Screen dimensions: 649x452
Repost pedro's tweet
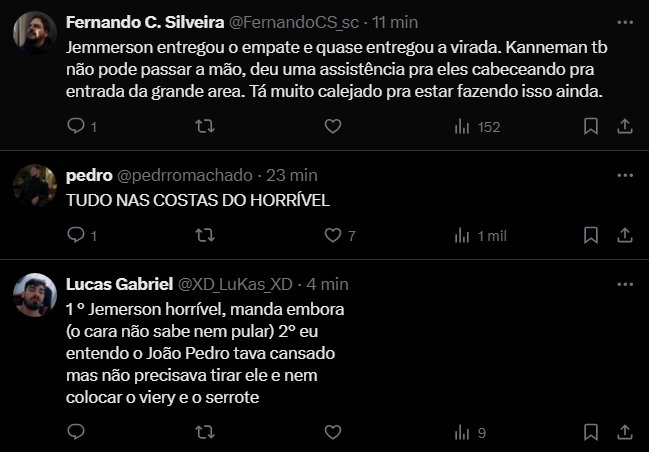pos(205,235)
